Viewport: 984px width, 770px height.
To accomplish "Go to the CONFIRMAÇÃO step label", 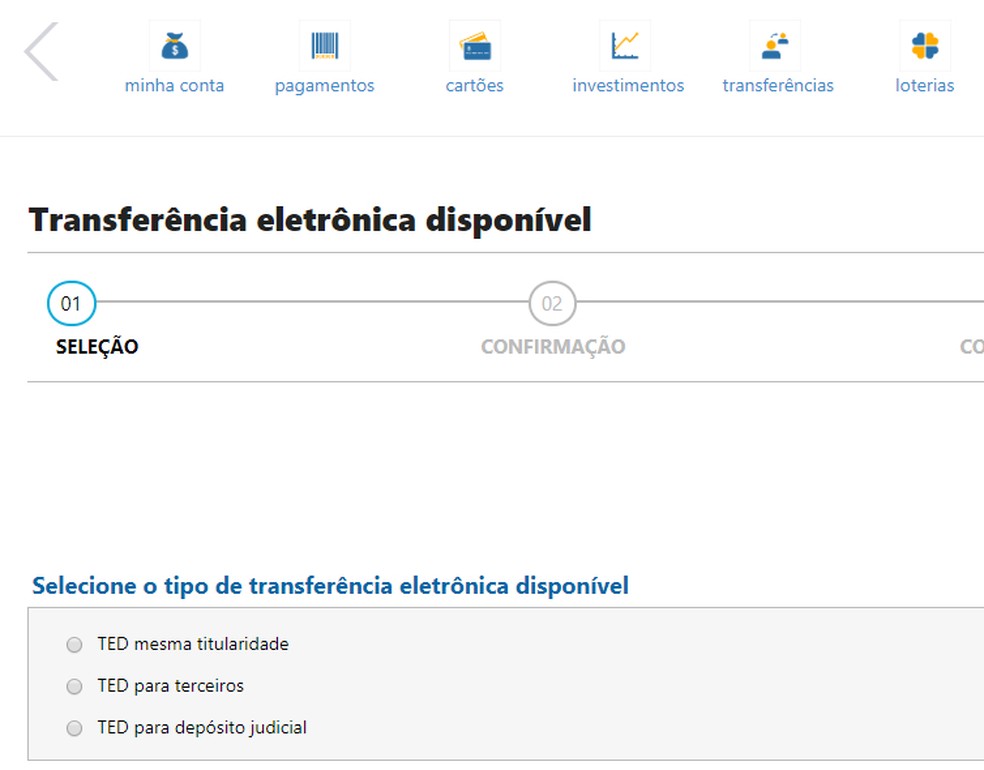I will click(x=553, y=347).
